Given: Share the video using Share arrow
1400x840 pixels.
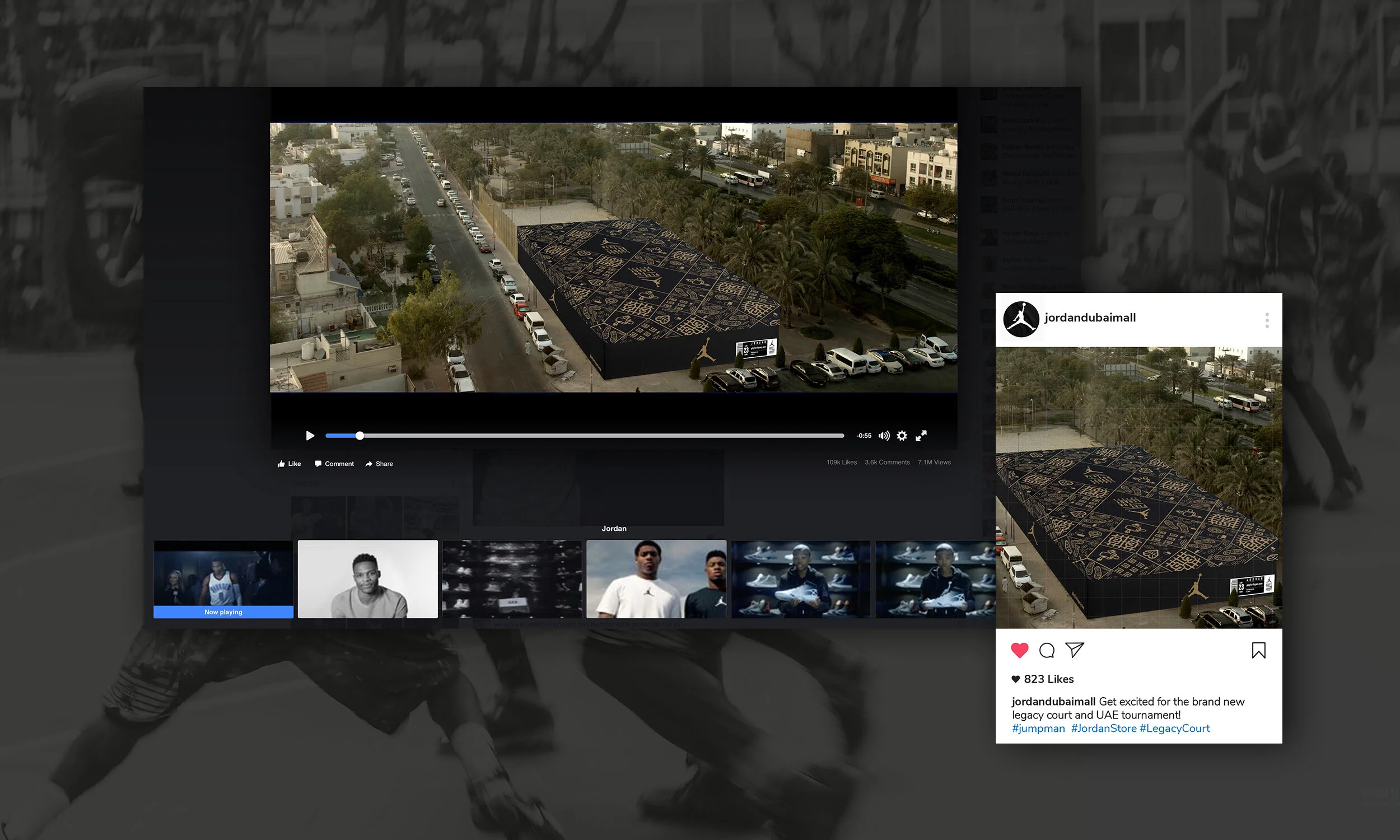Looking at the screenshot, I should (379, 464).
